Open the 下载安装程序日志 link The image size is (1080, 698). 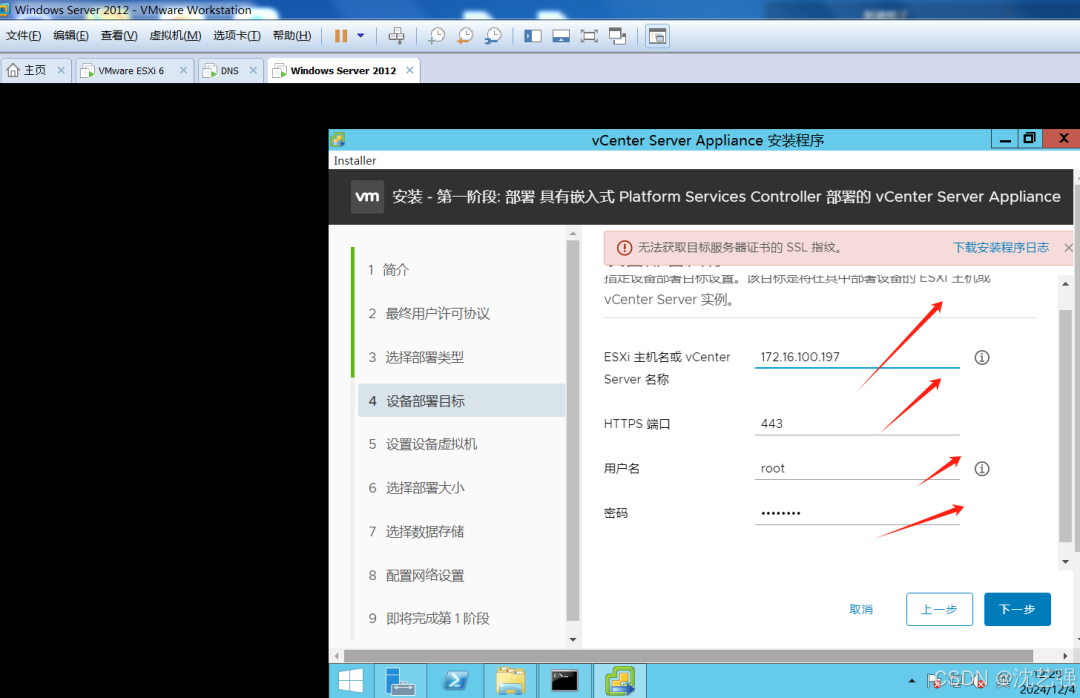[x=1001, y=247]
